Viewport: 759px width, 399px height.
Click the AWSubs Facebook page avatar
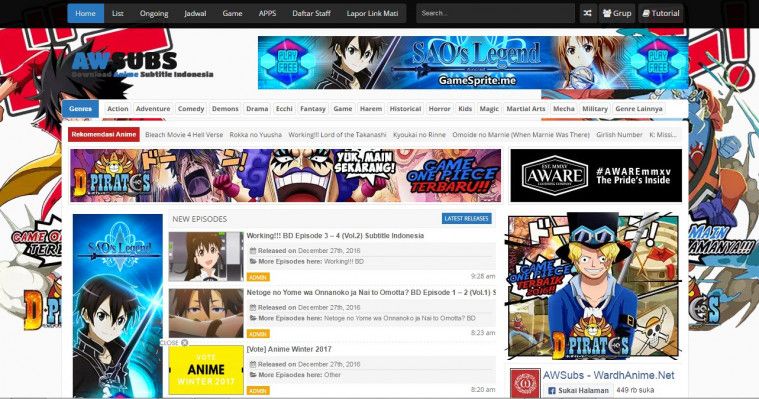pyautogui.click(x=525, y=383)
